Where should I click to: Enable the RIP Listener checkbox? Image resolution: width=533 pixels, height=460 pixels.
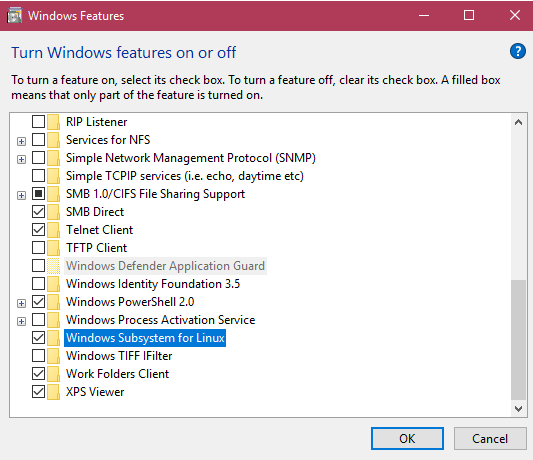point(38,121)
